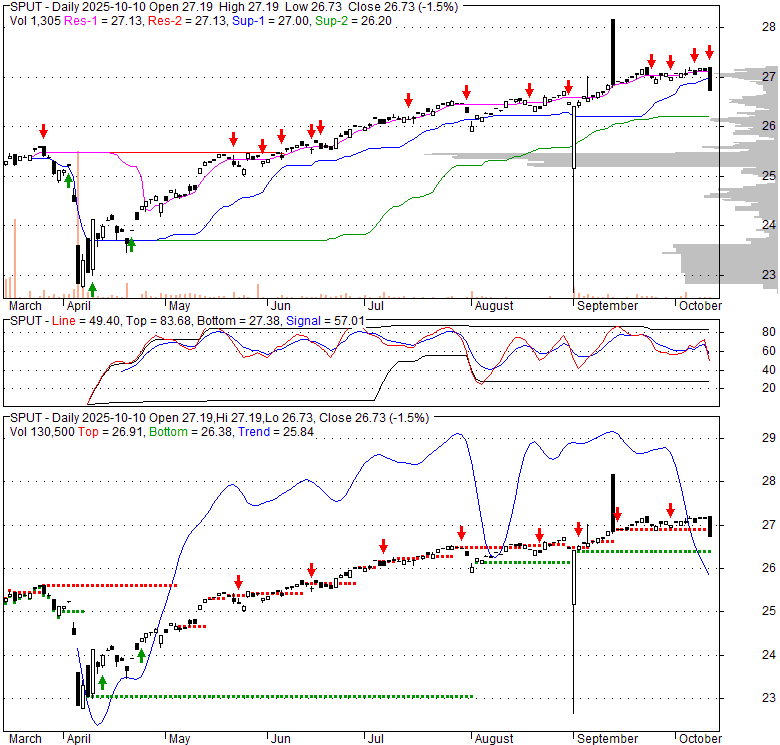Click 'Close 26.73 (-1.5%)' in top chart header
The height and width of the screenshot is (745, 780).
click(403, 7)
